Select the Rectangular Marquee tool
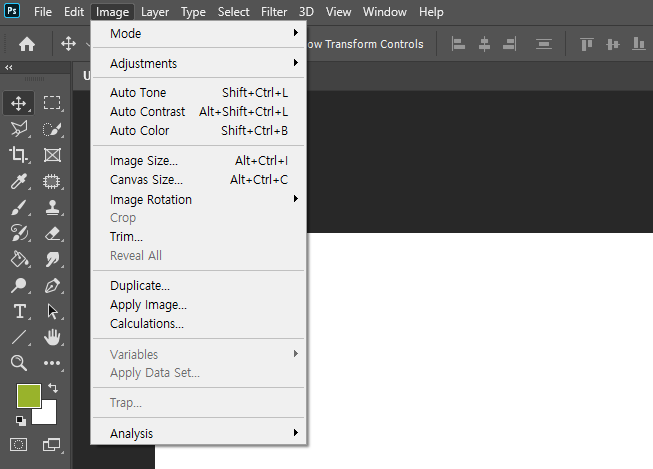Screen dimensions: 653x469 (52, 103)
